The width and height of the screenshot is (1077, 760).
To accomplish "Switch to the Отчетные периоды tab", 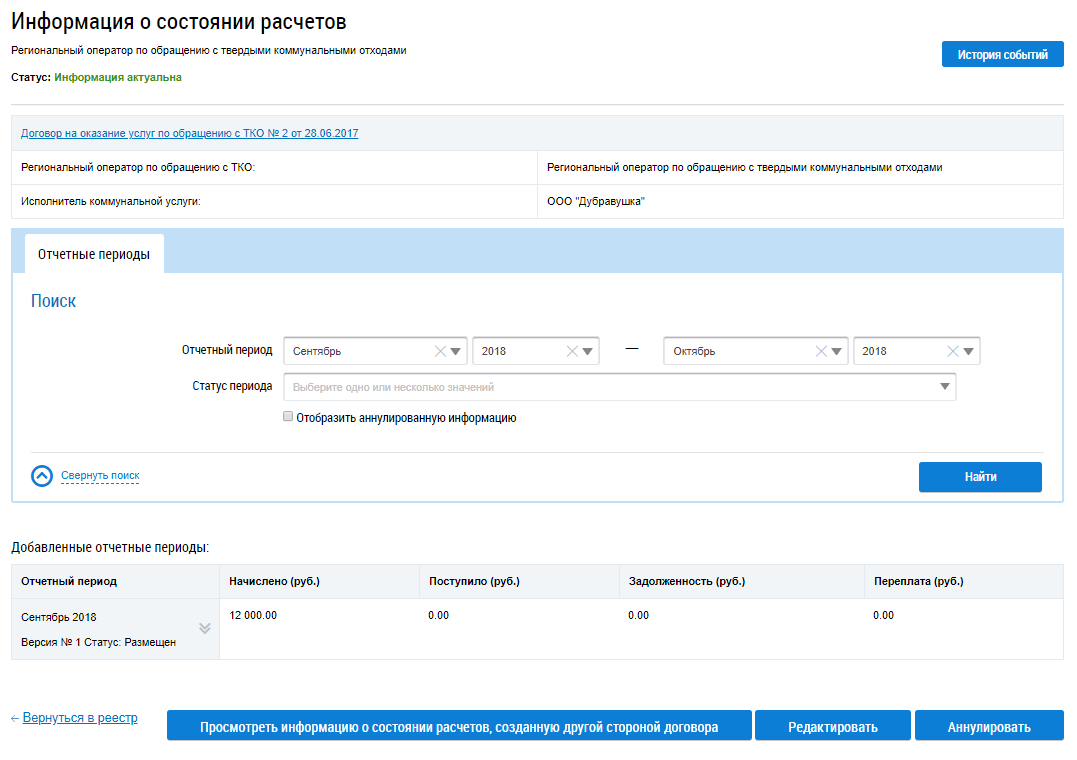I will (x=94, y=254).
